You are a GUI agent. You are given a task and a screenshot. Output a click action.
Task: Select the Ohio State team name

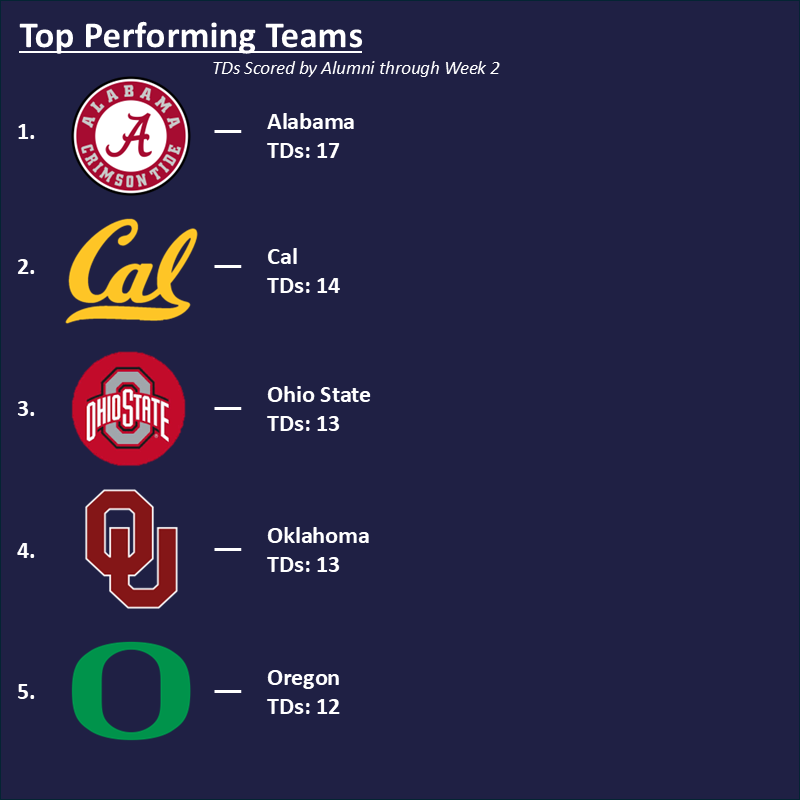tap(319, 395)
